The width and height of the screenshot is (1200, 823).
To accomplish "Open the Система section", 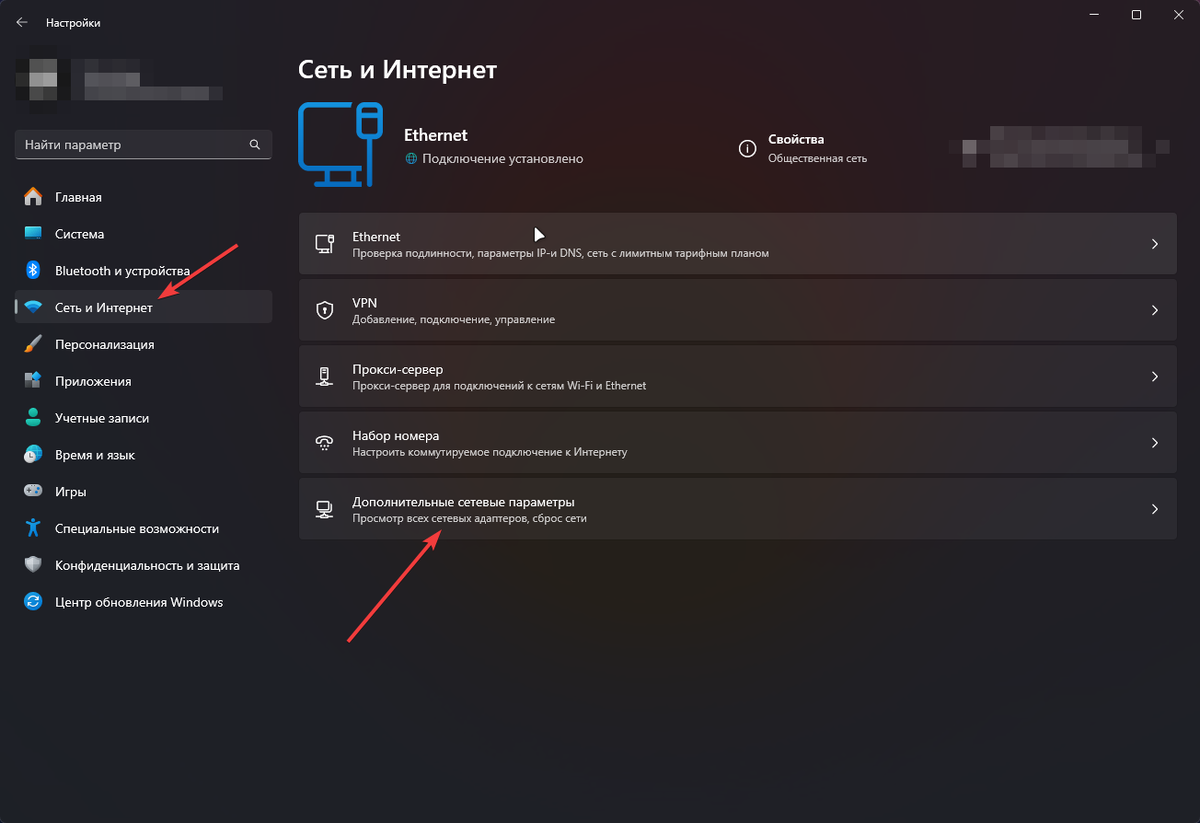I will (143, 234).
